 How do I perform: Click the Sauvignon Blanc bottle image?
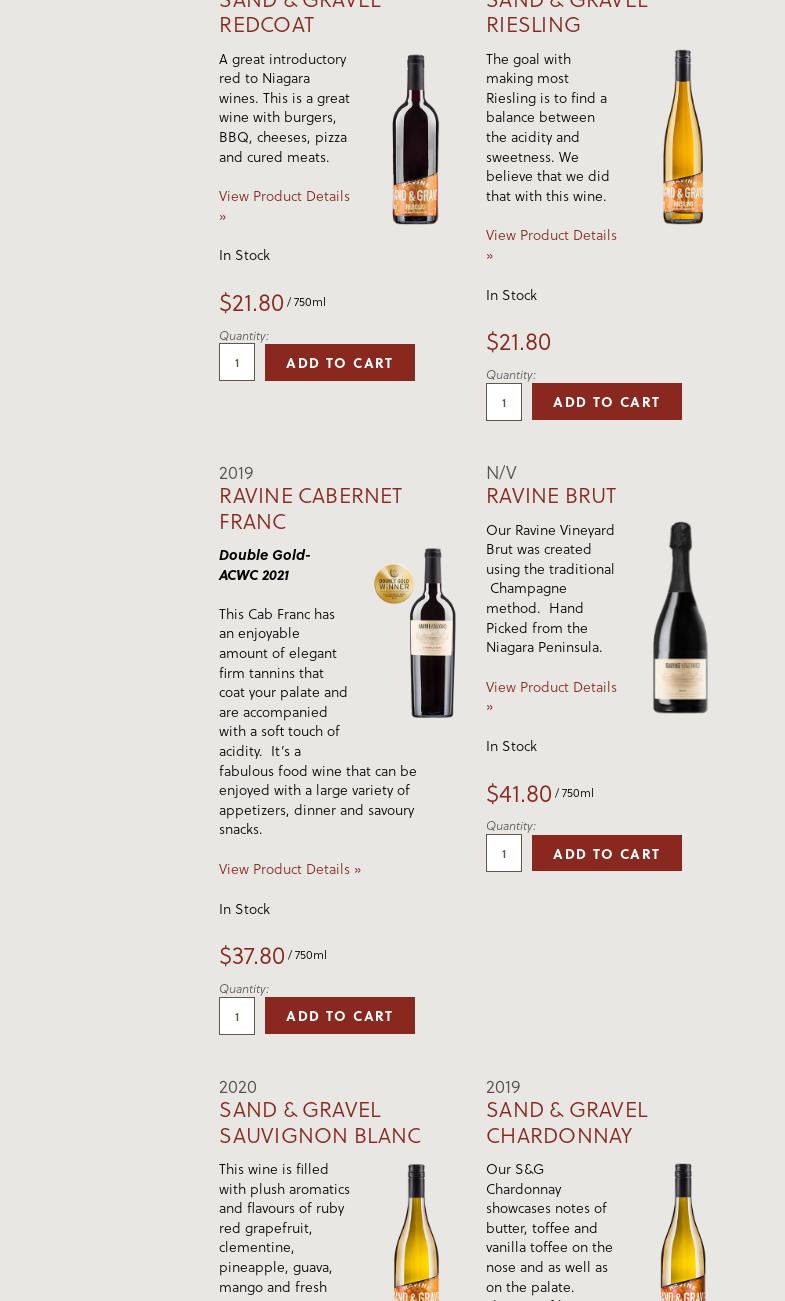coord(416,1232)
